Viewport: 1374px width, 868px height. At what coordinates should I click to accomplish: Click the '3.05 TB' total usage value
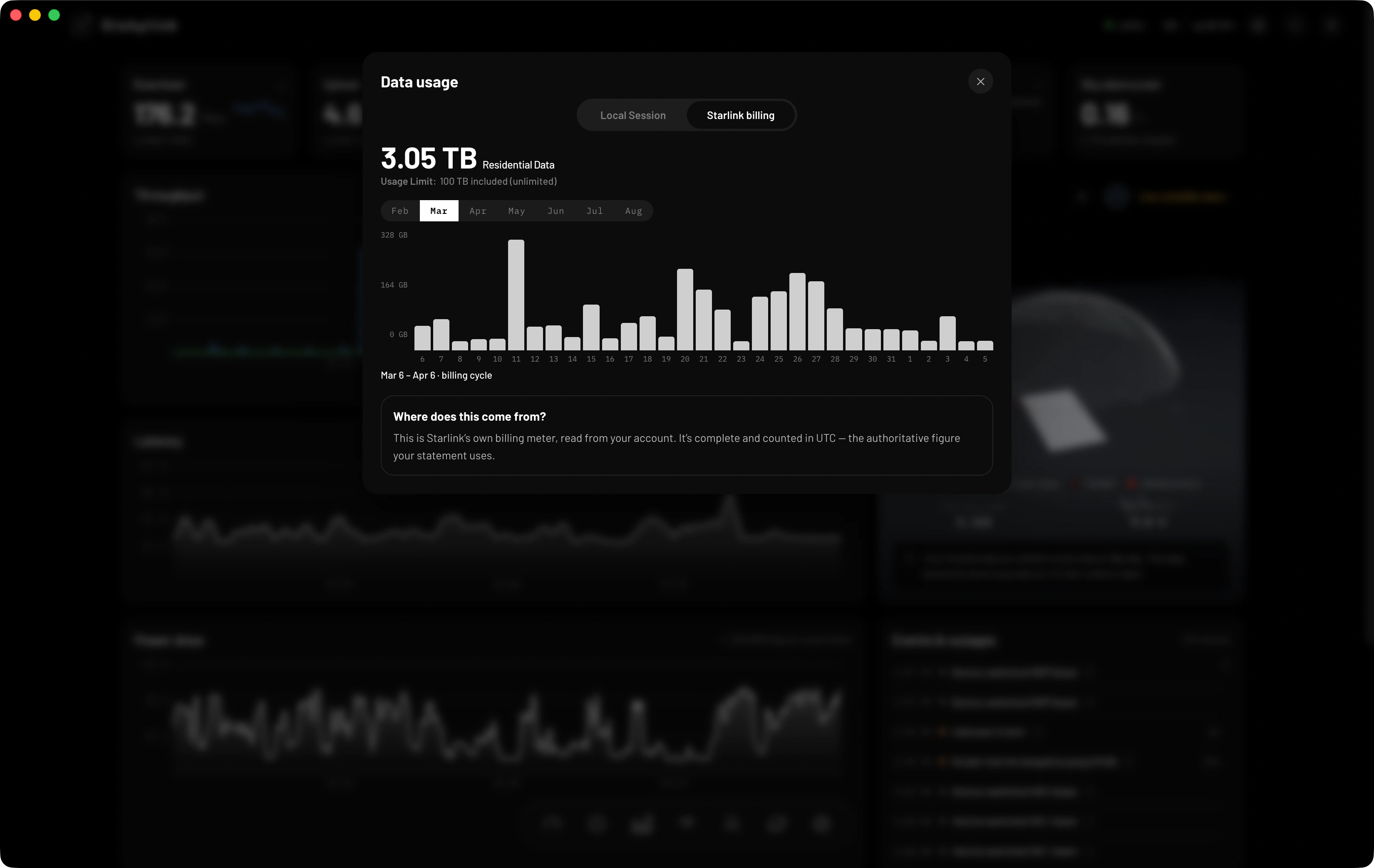coord(429,158)
